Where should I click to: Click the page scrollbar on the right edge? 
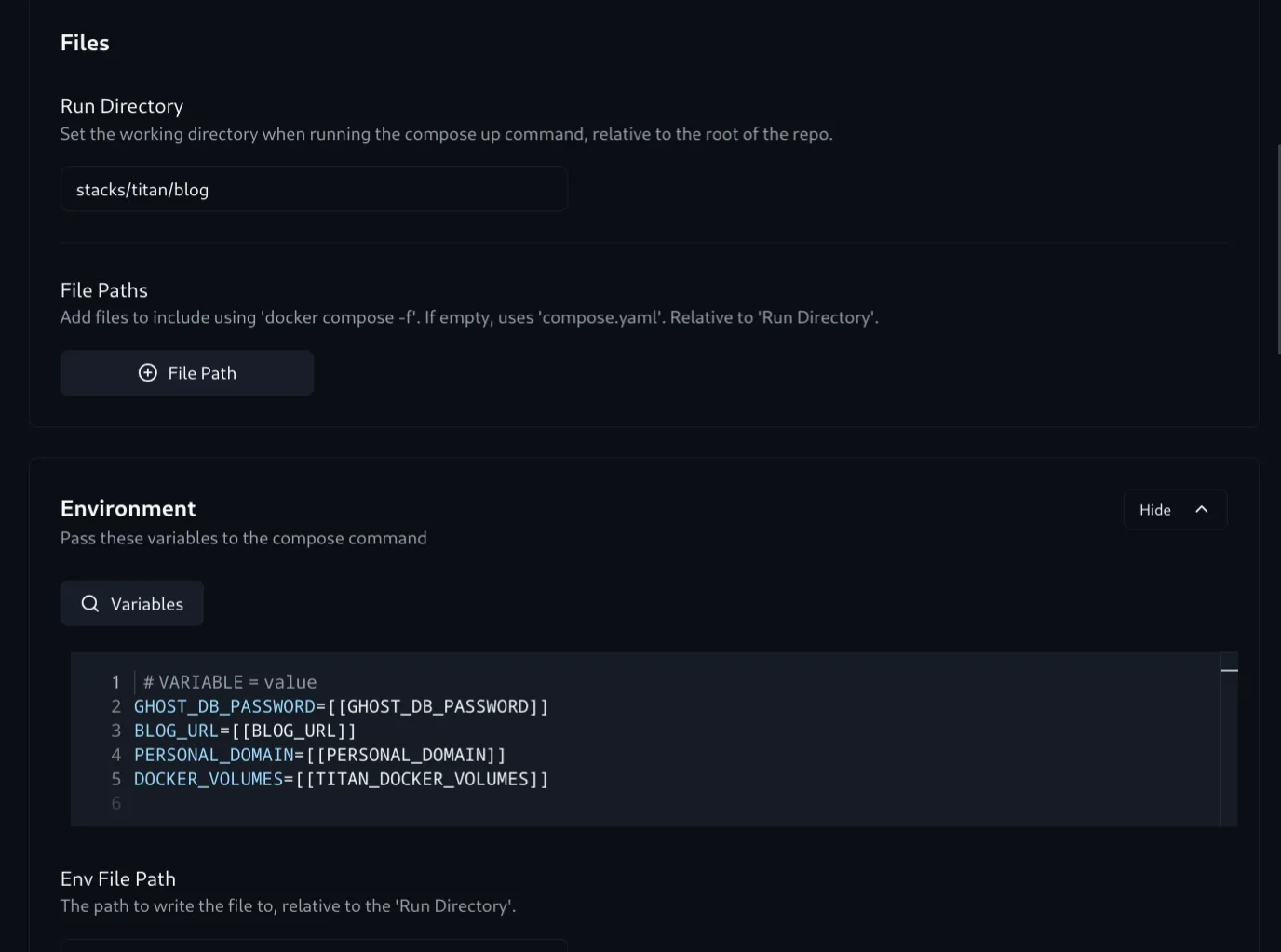point(1278,248)
